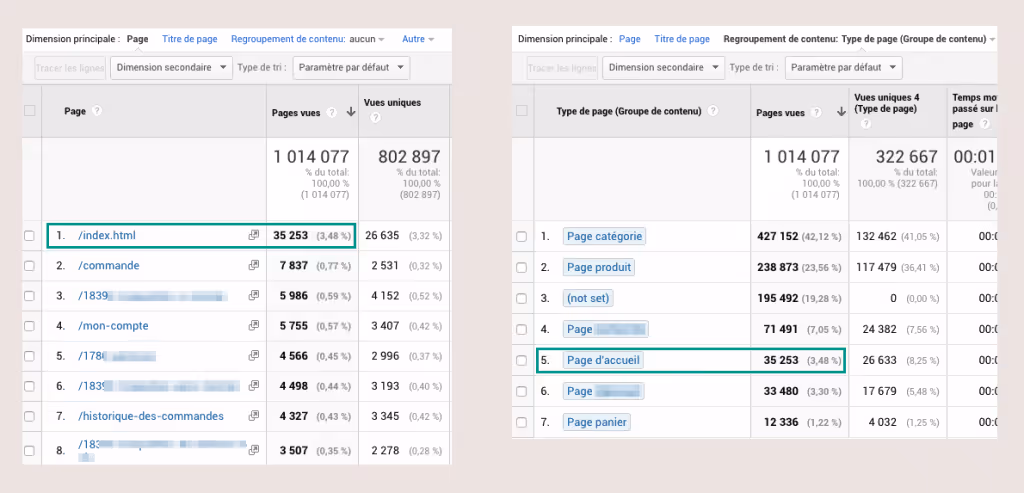
Task: Click the 238 873 pages vues value
Action: click(x=777, y=267)
